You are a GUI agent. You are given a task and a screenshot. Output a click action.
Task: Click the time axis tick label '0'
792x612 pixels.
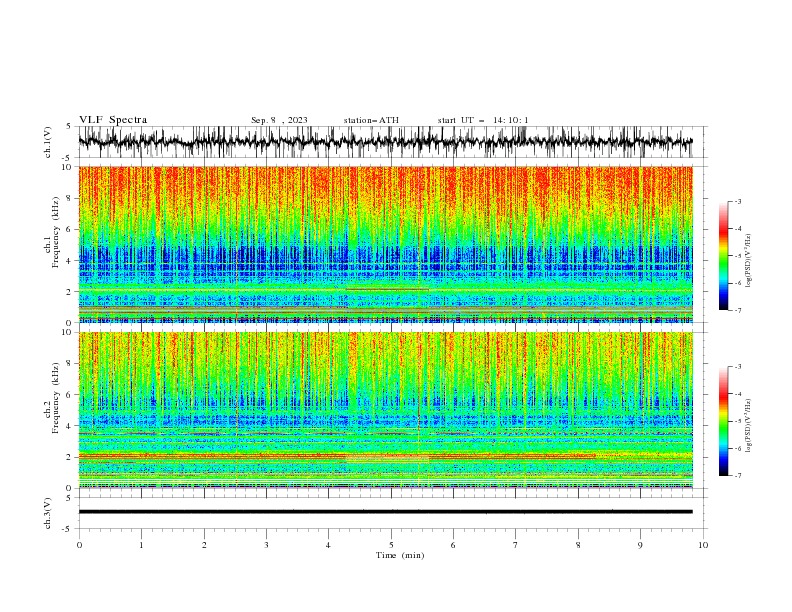pyautogui.click(x=79, y=545)
